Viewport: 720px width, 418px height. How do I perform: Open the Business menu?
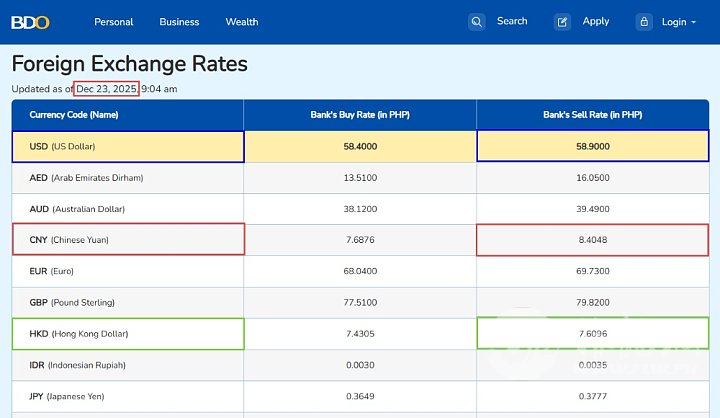[179, 22]
